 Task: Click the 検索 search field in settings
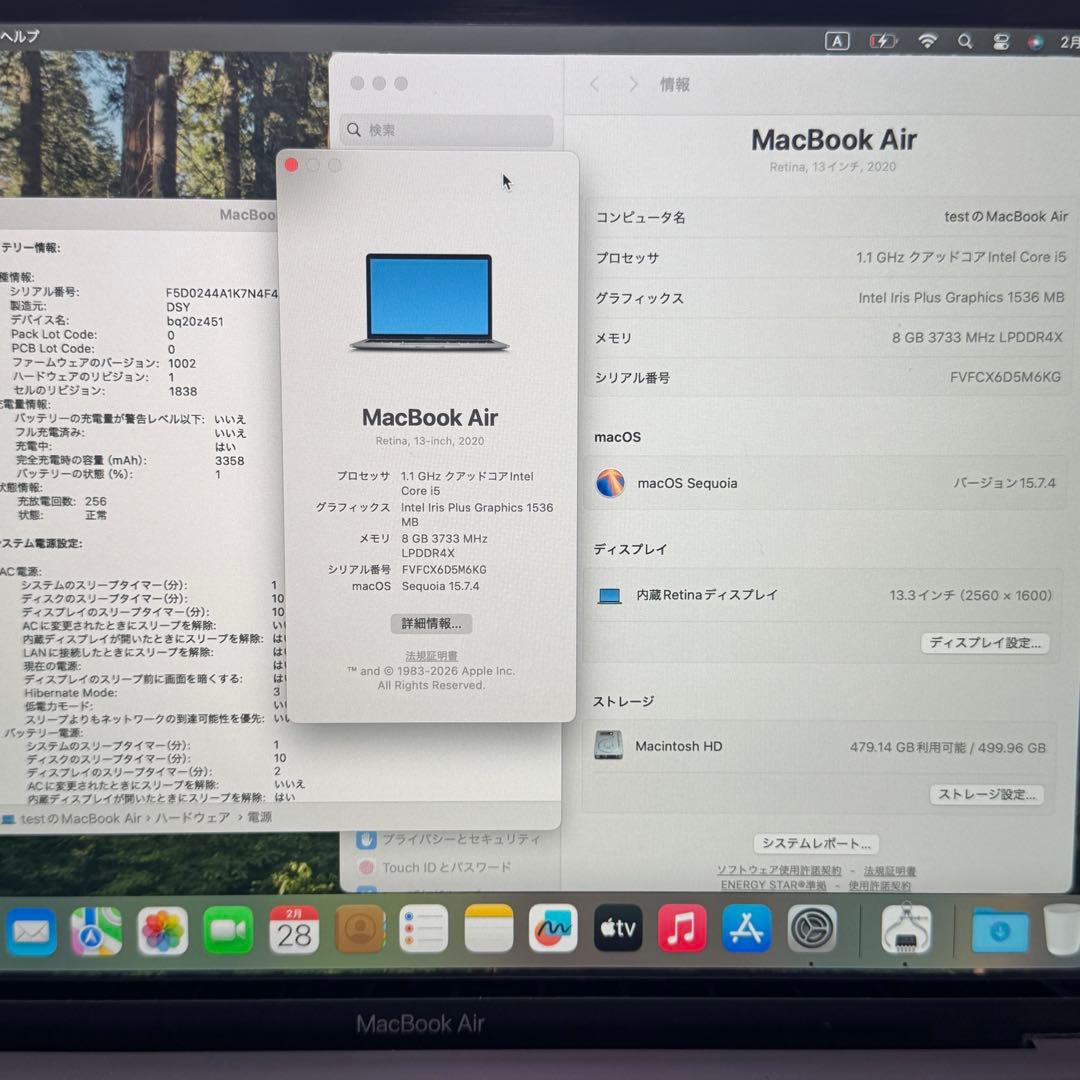point(446,129)
